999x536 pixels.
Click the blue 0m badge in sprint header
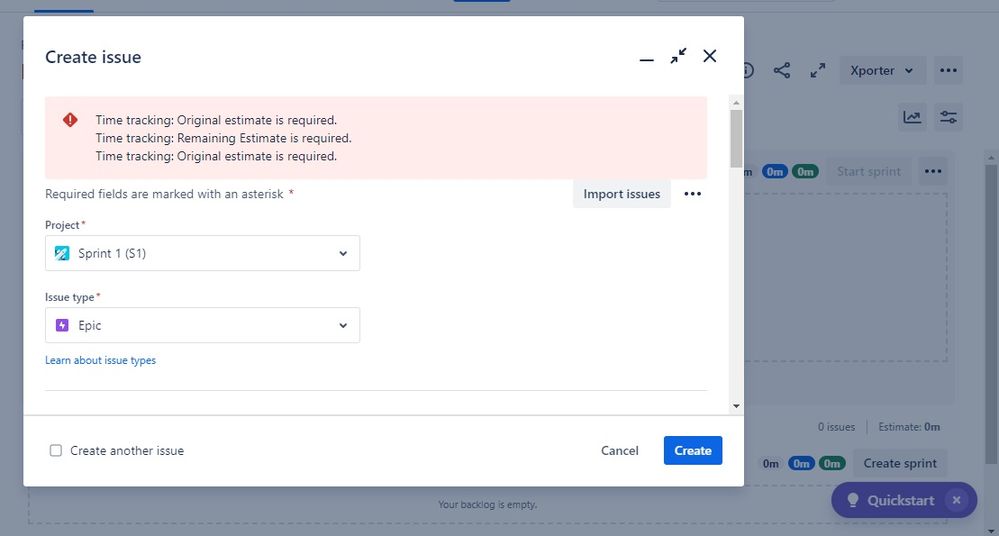pyautogui.click(x=775, y=171)
